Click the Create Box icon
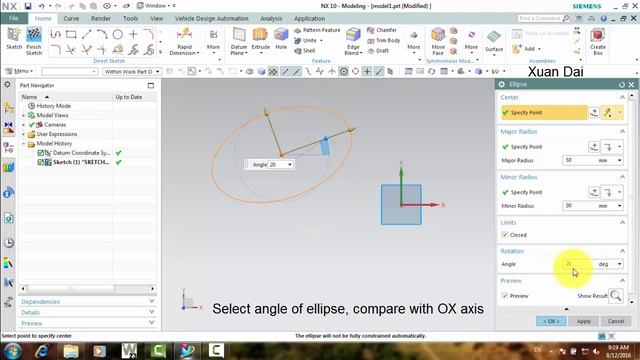The width and height of the screenshot is (640, 360). [x=598, y=36]
